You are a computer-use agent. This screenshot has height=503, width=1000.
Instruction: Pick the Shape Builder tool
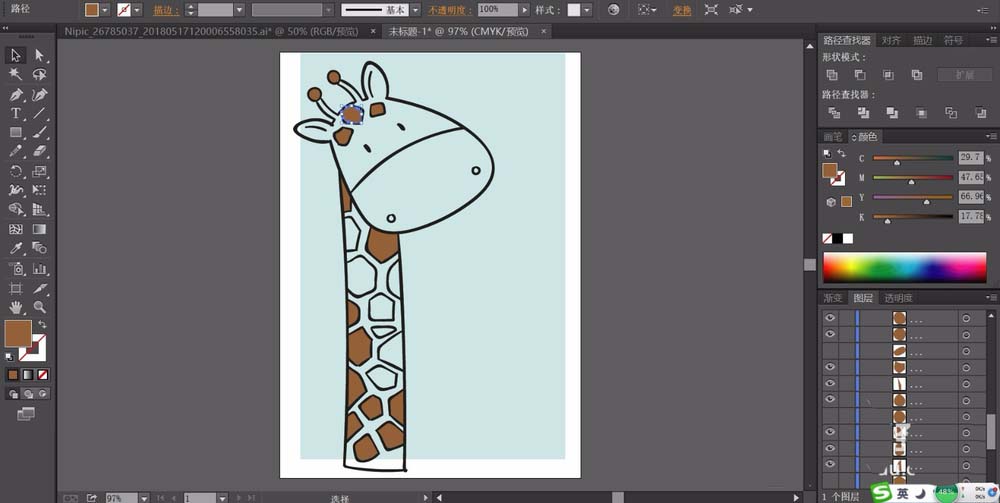pos(15,209)
